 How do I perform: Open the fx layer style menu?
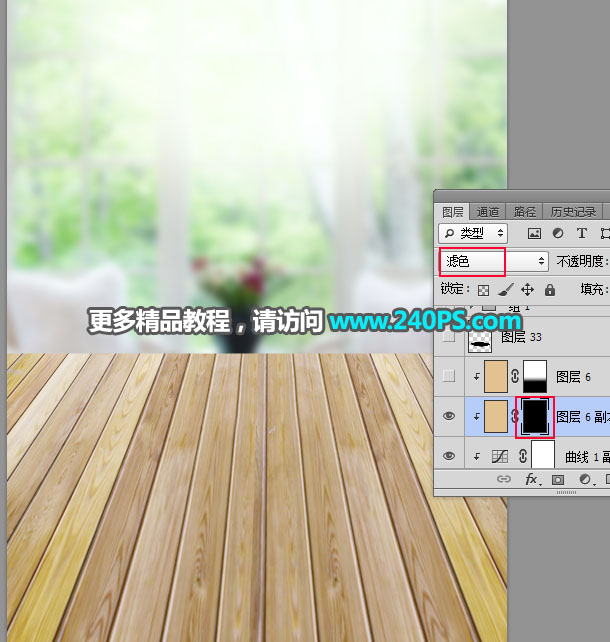(x=533, y=480)
